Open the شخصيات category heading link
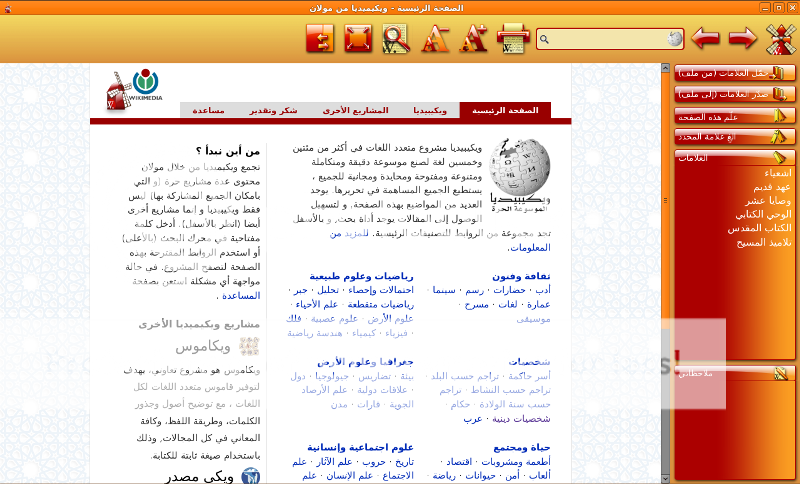Screen dimensions: 800x484 pyautogui.click(x=530, y=362)
